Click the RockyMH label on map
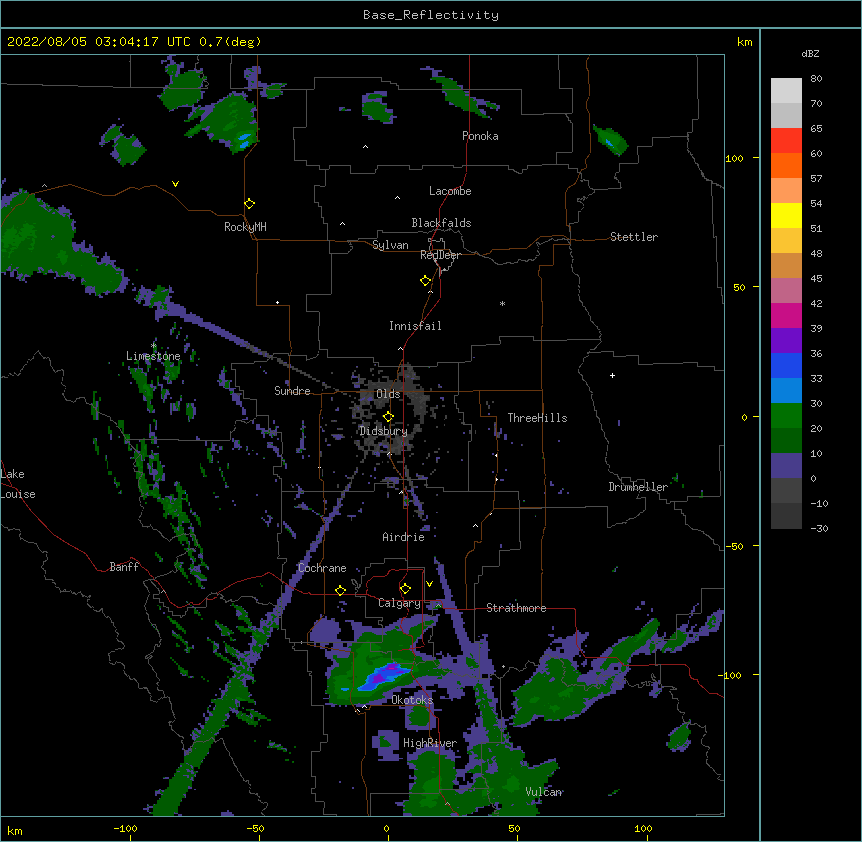This screenshot has height=842, width=862. (245, 227)
